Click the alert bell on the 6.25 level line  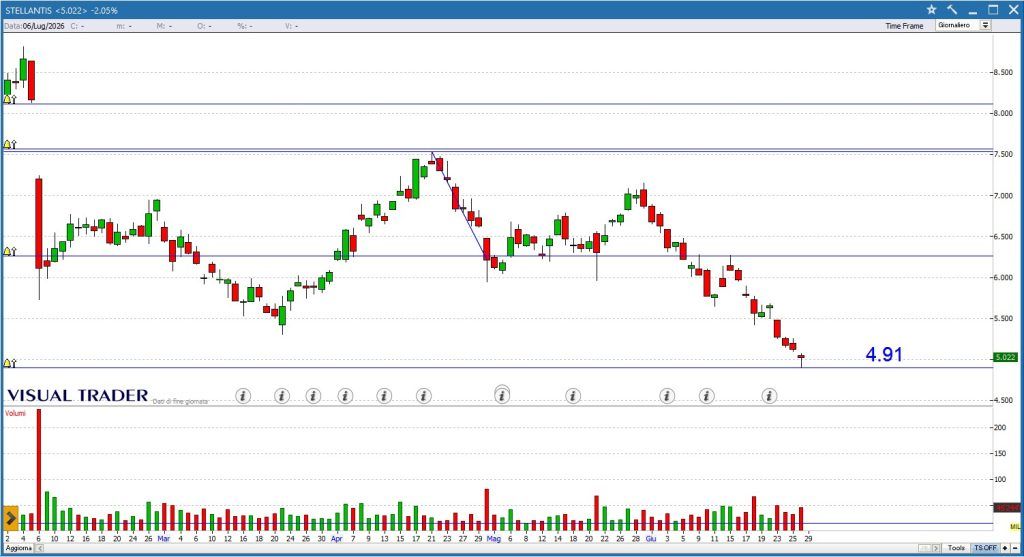click(x=9, y=251)
